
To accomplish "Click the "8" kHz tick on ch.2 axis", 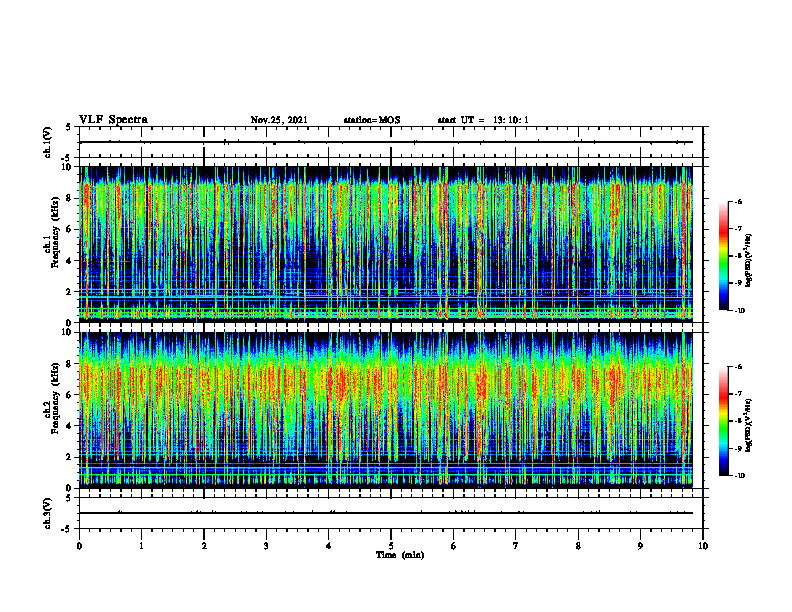I will pyautogui.click(x=70, y=364).
